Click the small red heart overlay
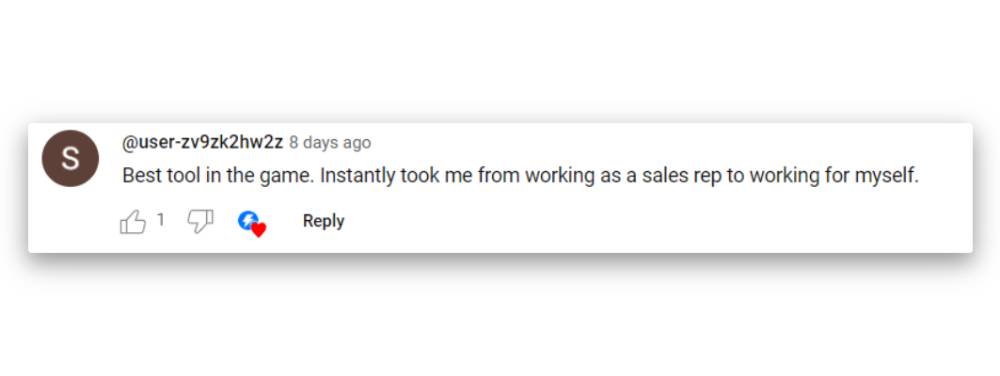The height and width of the screenshot is (376, 1000). (258, 230)
